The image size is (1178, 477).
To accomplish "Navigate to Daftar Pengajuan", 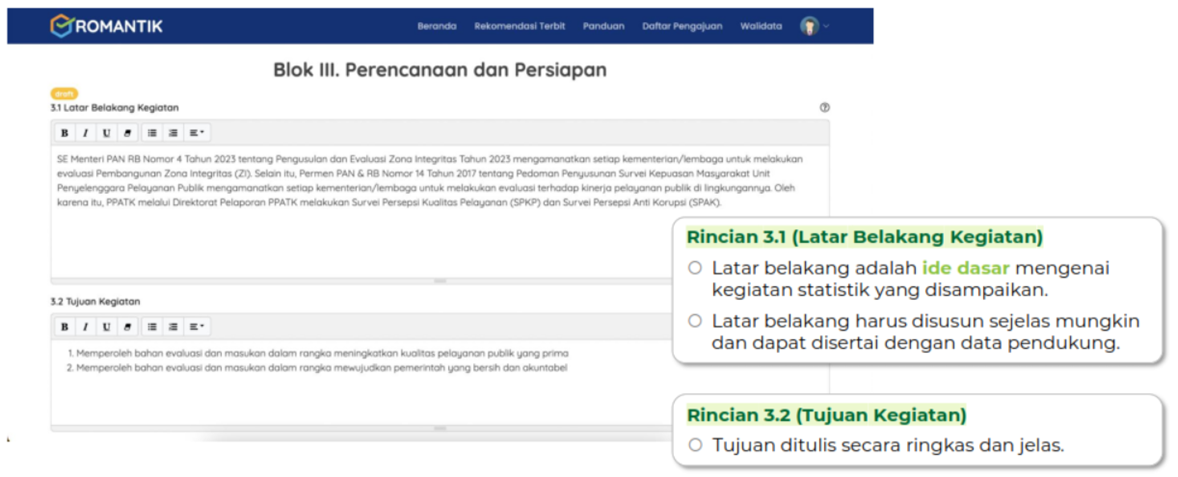I will click(x=682, y=26).
